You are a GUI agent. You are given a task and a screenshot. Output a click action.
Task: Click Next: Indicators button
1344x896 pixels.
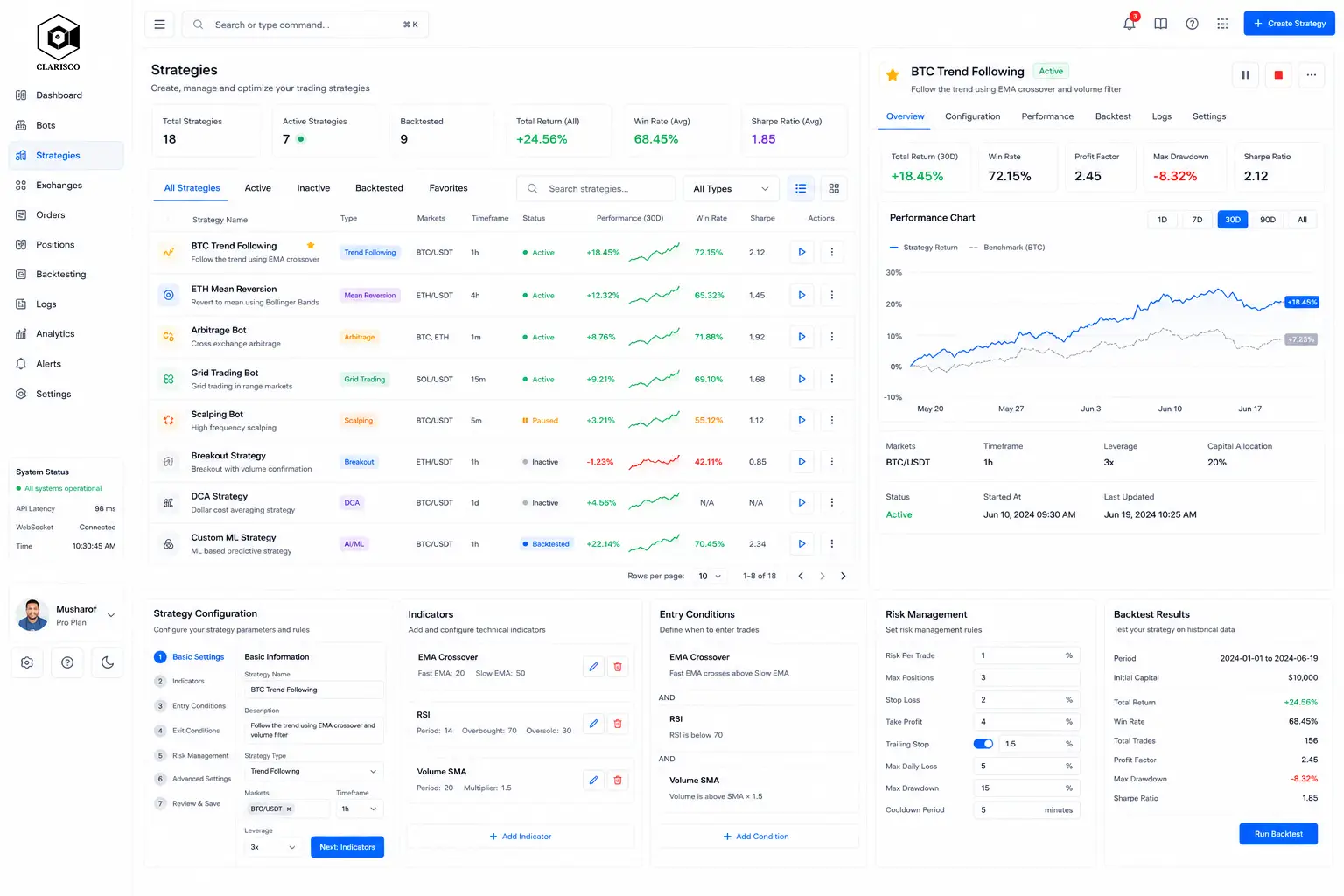(346, 847)
